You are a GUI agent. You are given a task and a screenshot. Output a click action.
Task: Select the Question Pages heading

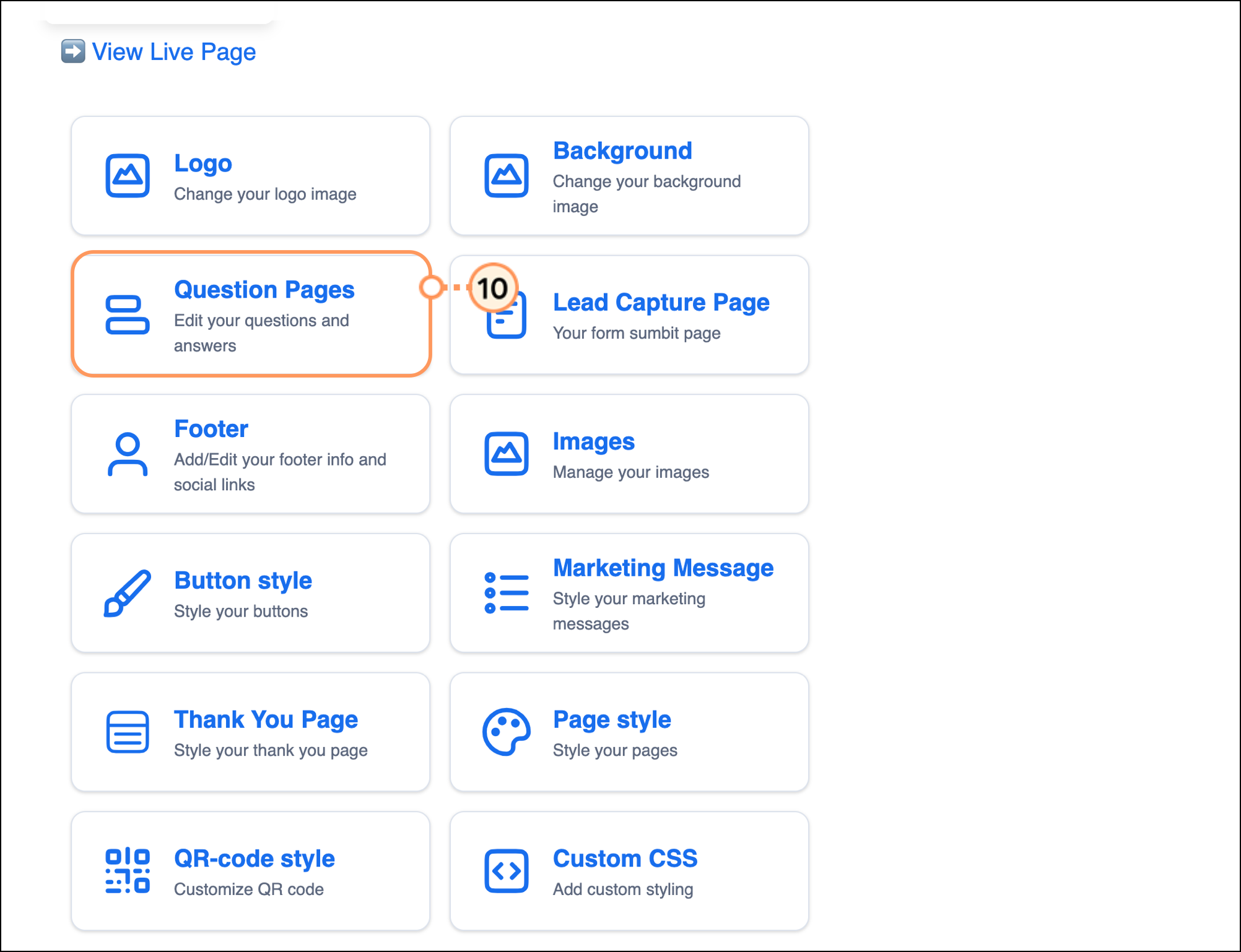[264, 290]
